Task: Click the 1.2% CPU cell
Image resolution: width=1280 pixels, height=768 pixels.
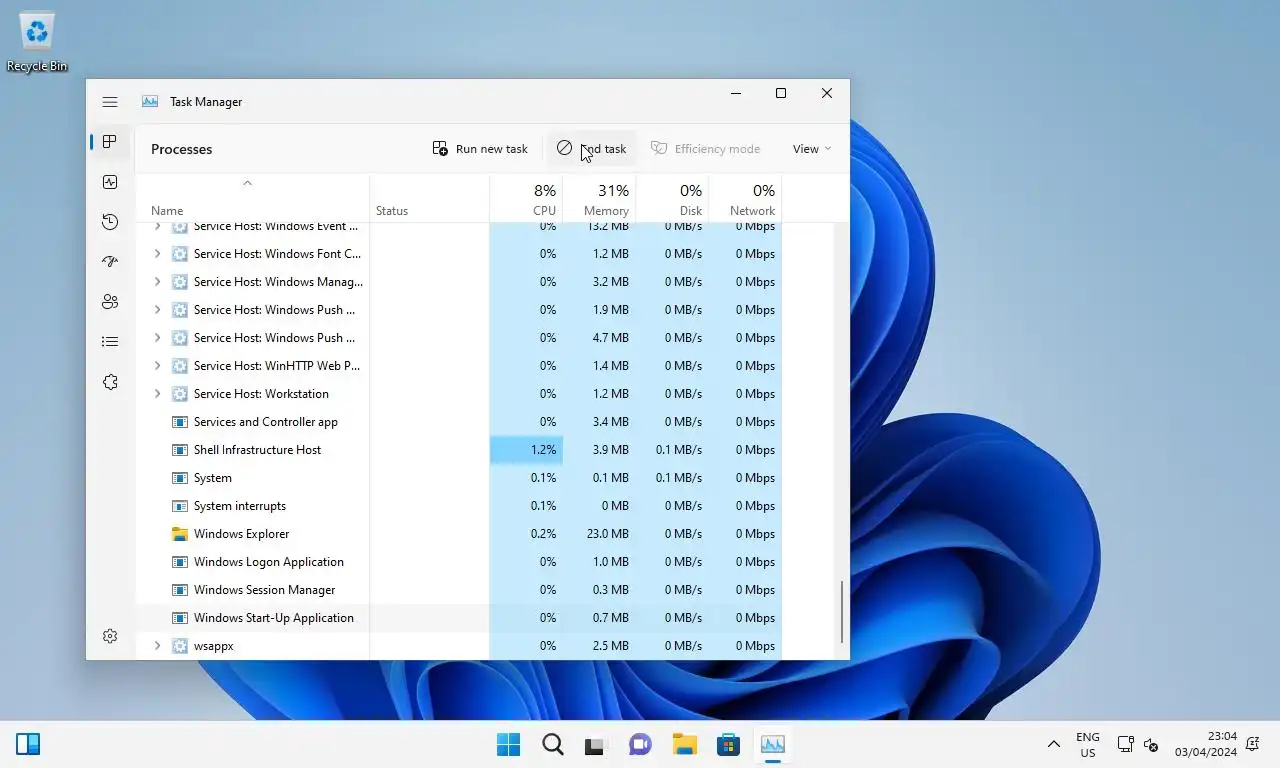Action: point(526,450)
